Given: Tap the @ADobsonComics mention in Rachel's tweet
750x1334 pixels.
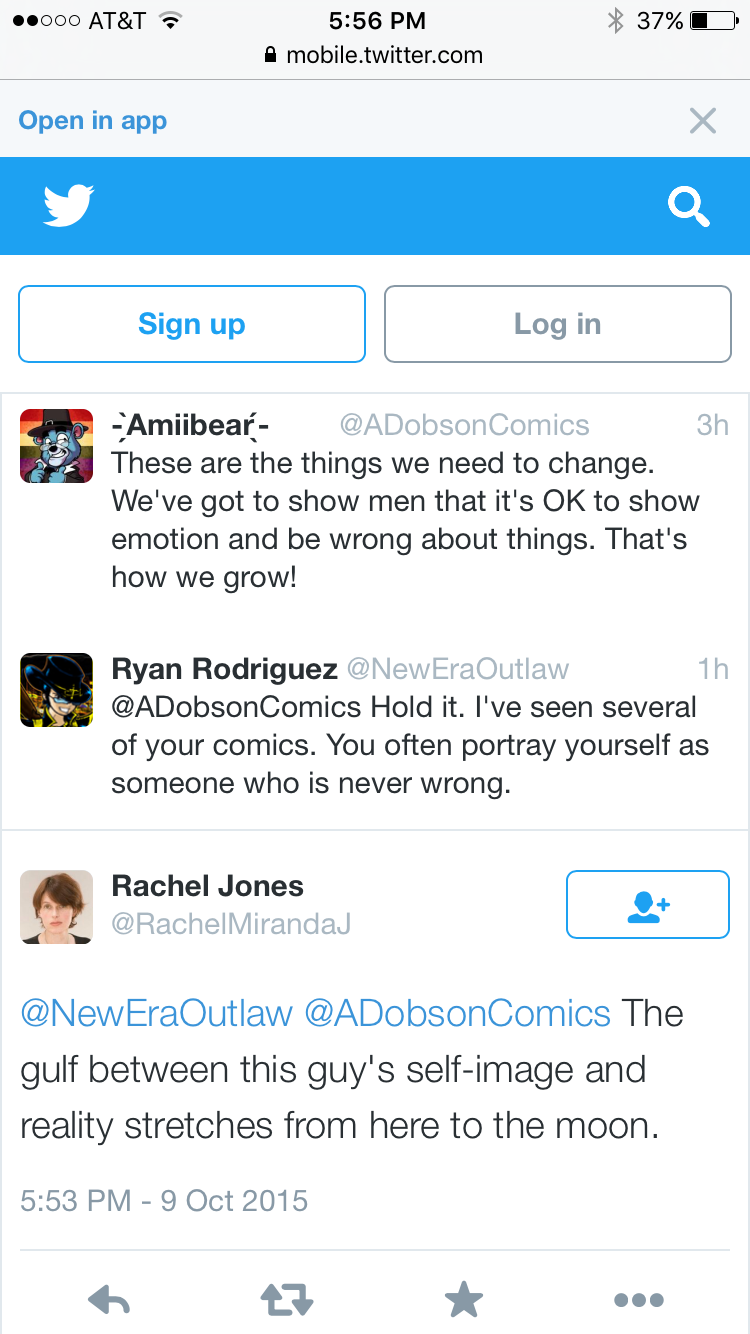Looking at the screenshot, I should click(457, 1013).
